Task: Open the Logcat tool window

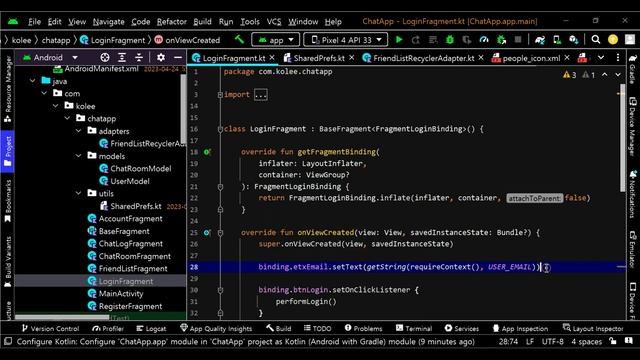Action: [151, 328]
